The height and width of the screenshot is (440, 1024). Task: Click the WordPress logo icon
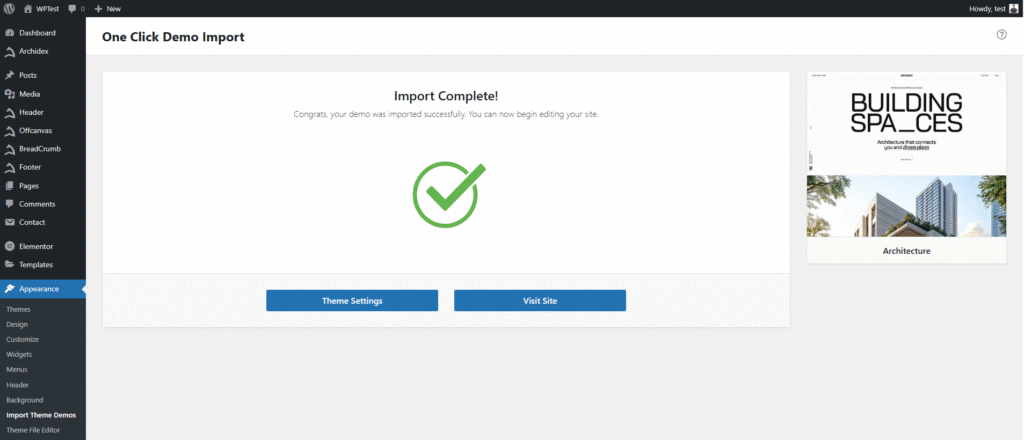(9, 8)
